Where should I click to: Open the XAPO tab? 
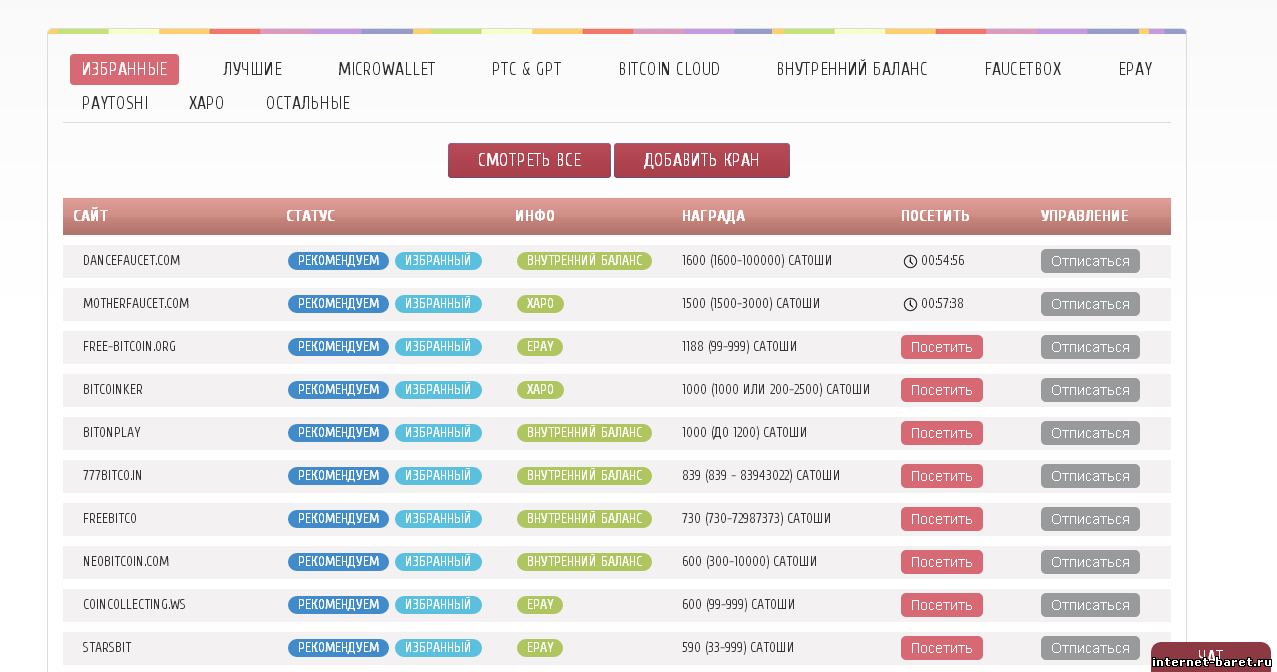point(207,103)
